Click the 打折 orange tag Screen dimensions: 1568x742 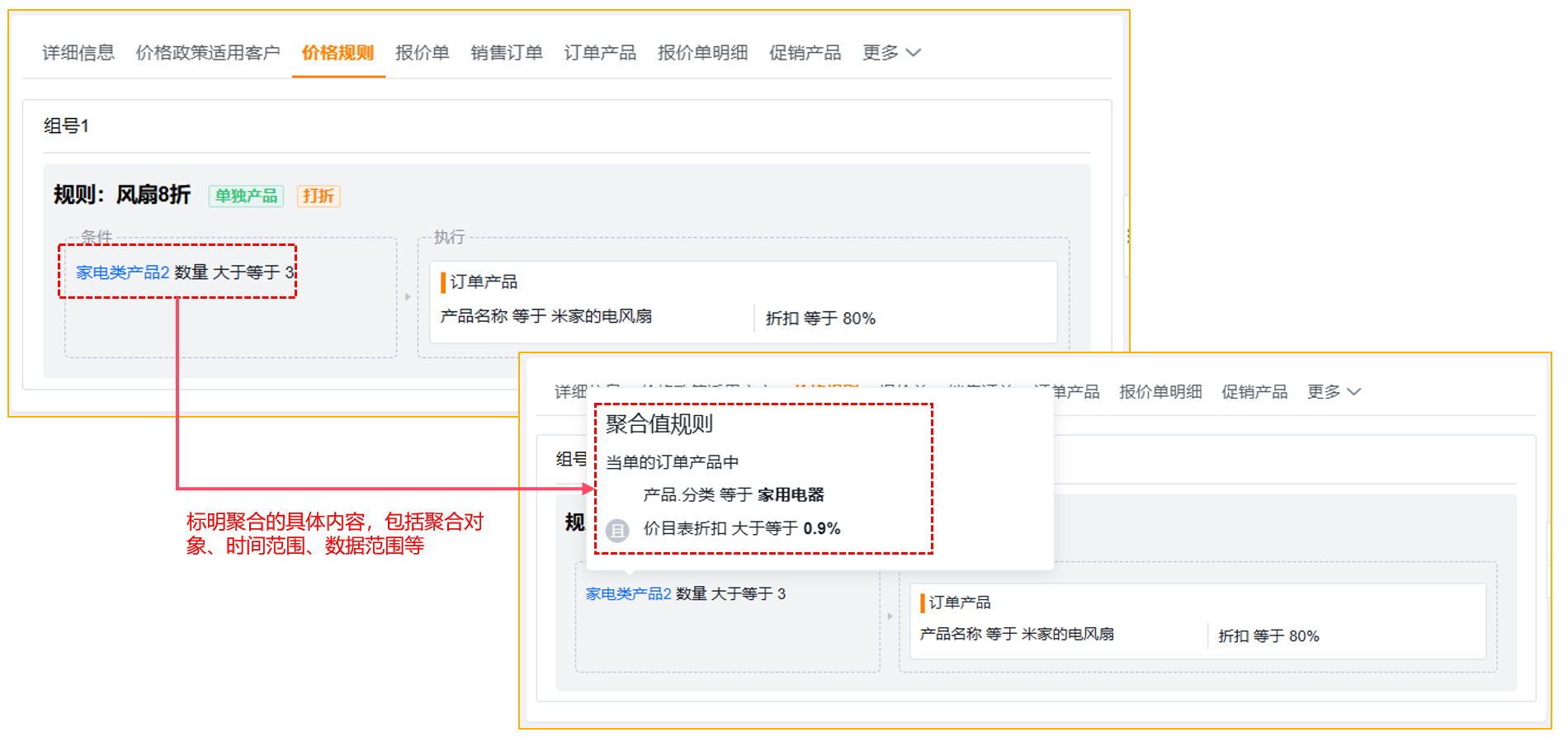(319, 196)
